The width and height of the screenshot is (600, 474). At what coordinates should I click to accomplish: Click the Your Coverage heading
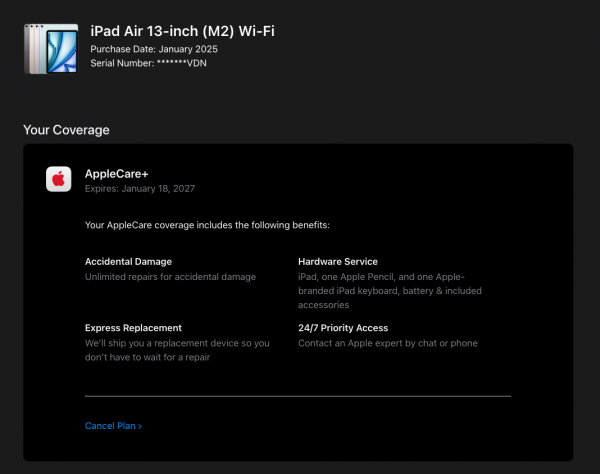pos(66,130)
